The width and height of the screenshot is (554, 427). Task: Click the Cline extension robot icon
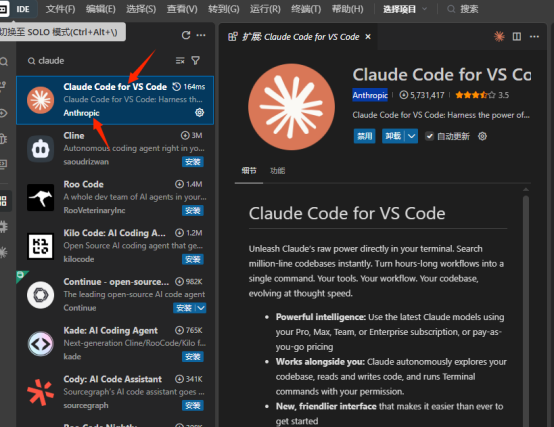tap(41, 149)
